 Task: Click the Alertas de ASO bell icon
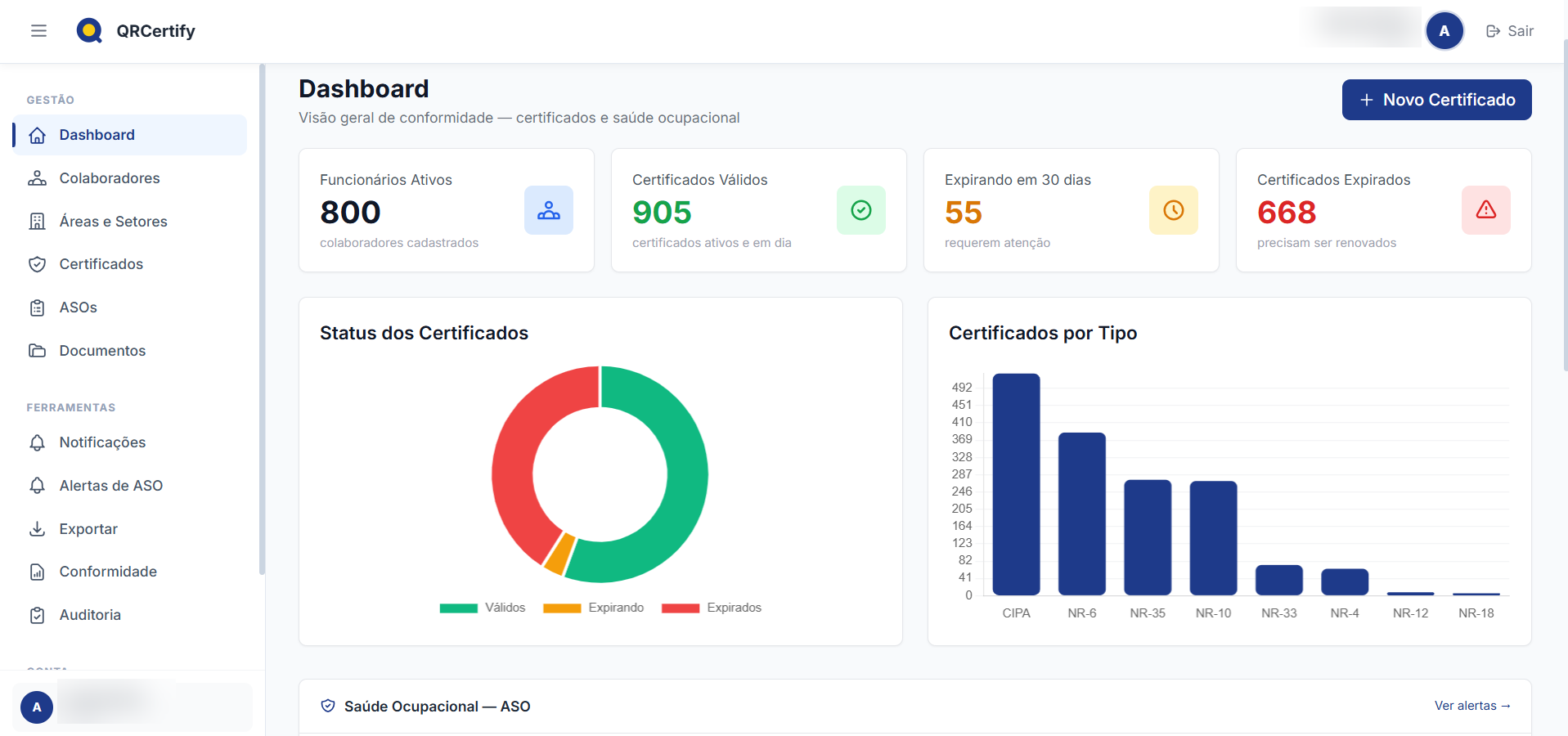click(x=38, y=486)
